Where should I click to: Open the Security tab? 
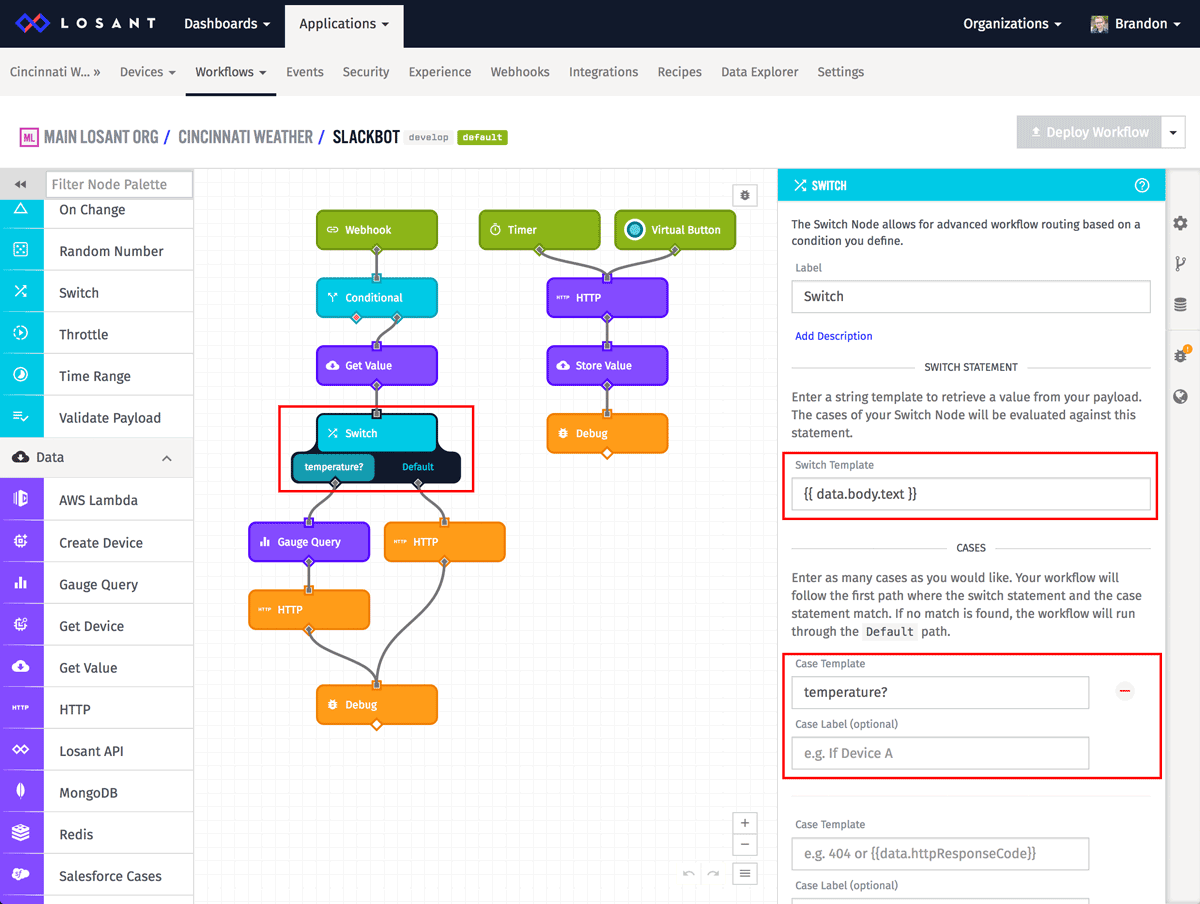366,72
